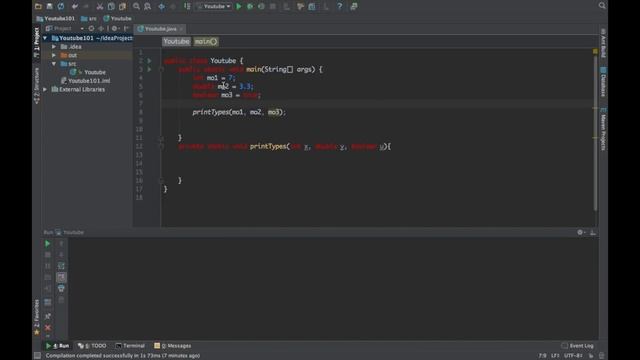Click the Undo arrow icon
640x360 pixels.
pyautogui.click(x=75, y=6)
